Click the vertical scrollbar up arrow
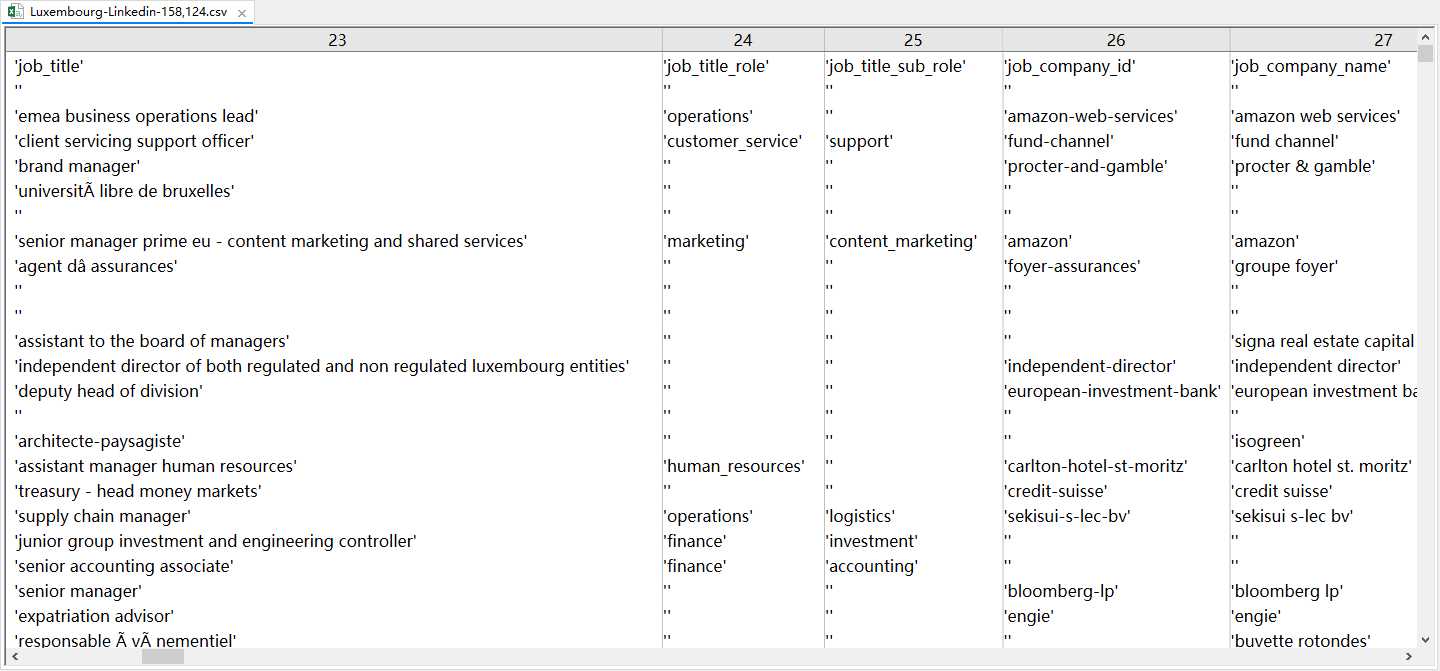The image size is (1440, 671). pyautogui.click(x=1425, y=37)
